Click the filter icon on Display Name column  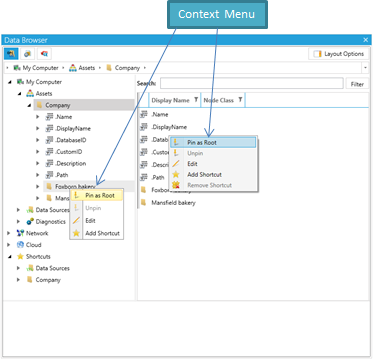pos(196,100)
